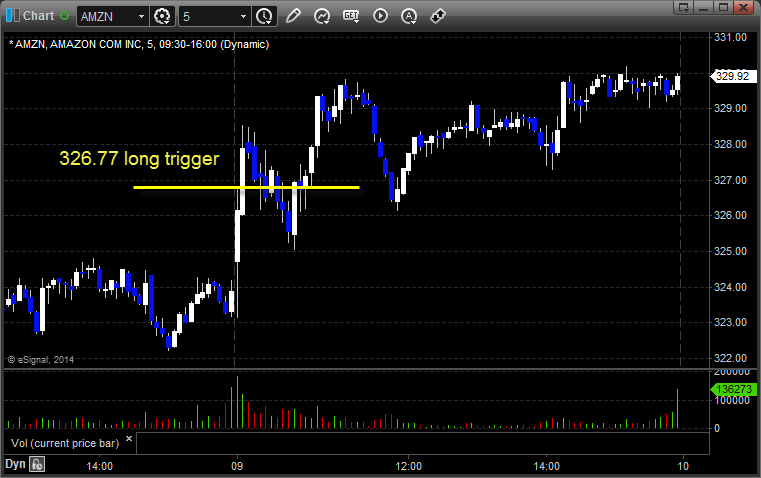
Task: Click the bar replay play button
Action: pyautogui.click(x=380, y=16)
